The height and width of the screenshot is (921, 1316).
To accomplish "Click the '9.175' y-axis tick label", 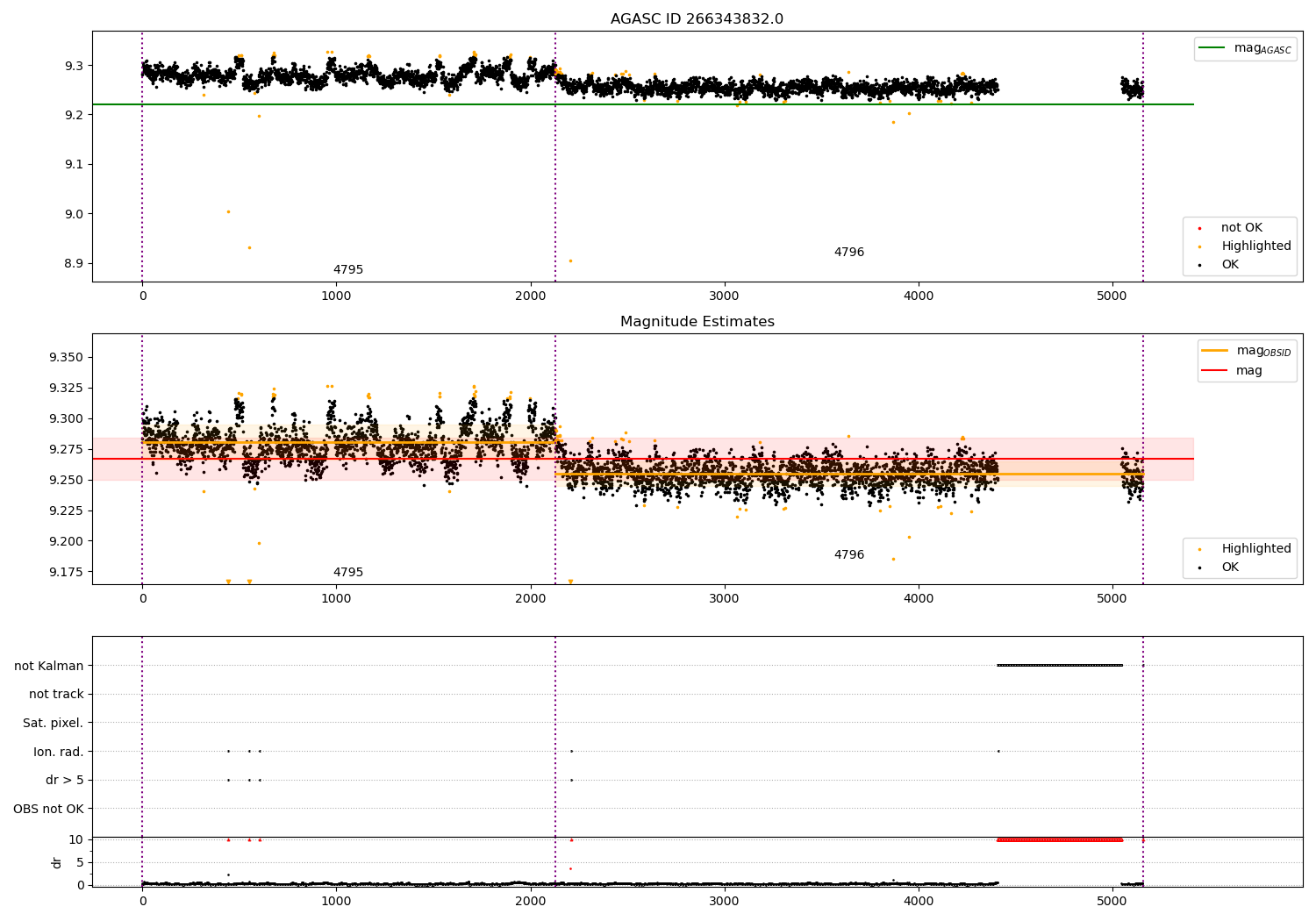I will pyautogui.click(x=66, y=572).
